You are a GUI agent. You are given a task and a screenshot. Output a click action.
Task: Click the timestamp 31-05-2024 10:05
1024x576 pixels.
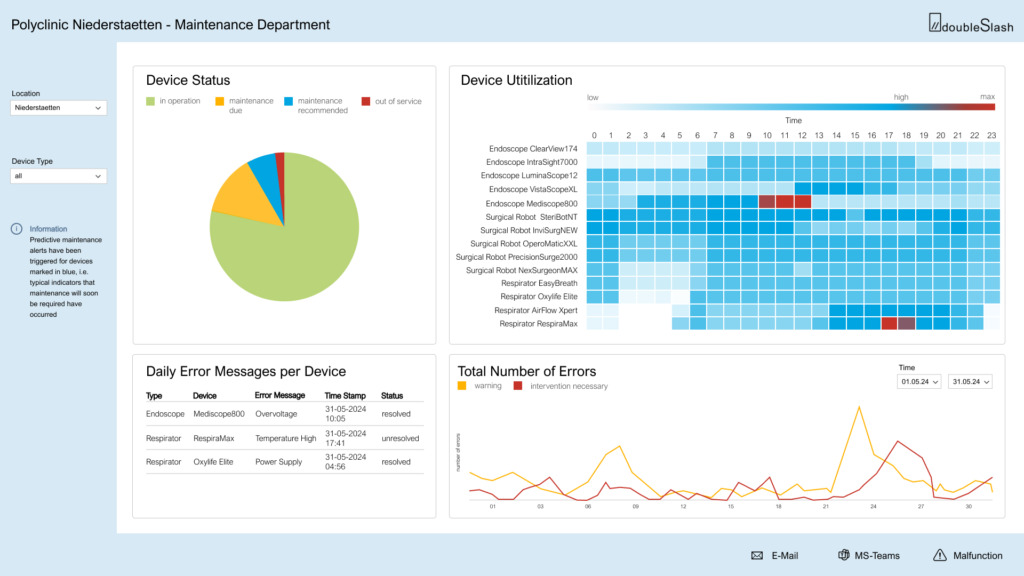click(x=345, y=414)
